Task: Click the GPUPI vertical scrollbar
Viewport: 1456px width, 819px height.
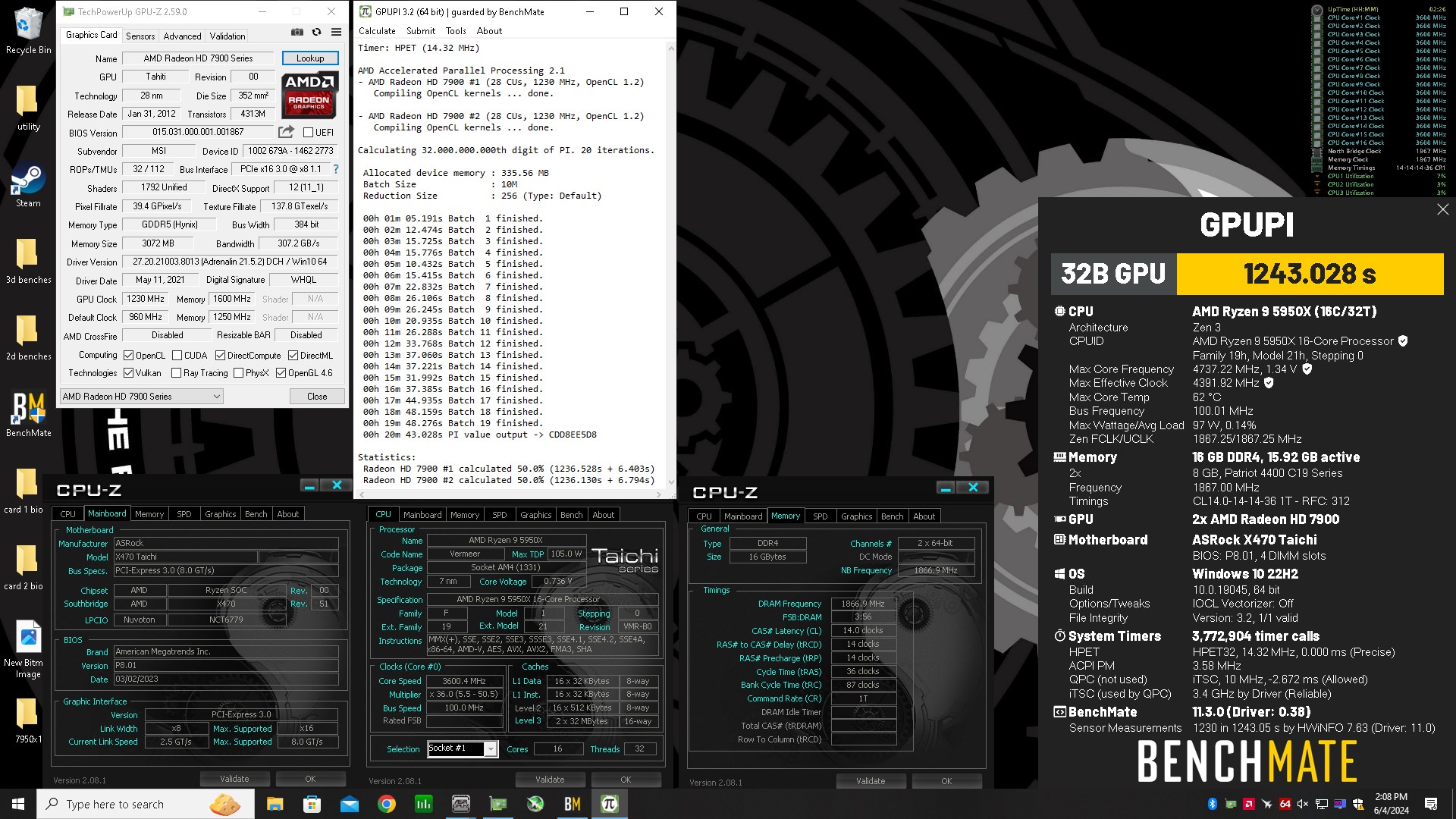Action: (671, 265)
